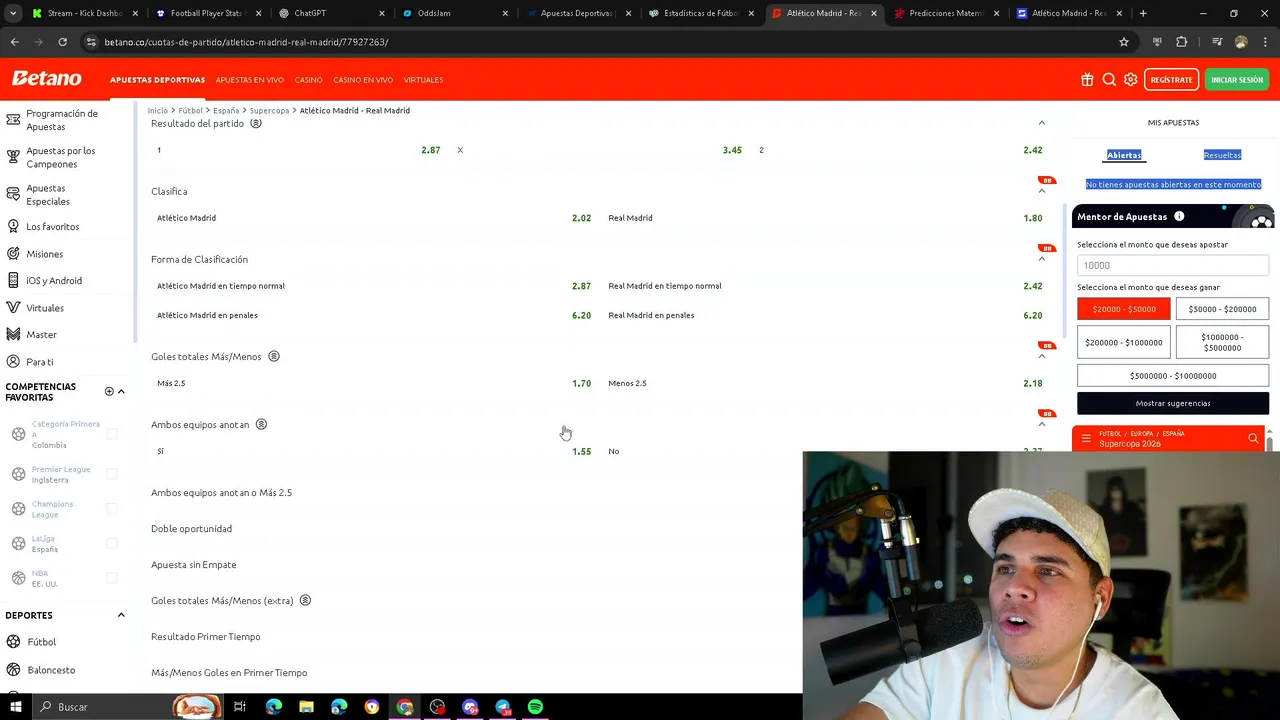Collapse Competencias Favoritas section
Screen dimensions: 1280x720
121,391
